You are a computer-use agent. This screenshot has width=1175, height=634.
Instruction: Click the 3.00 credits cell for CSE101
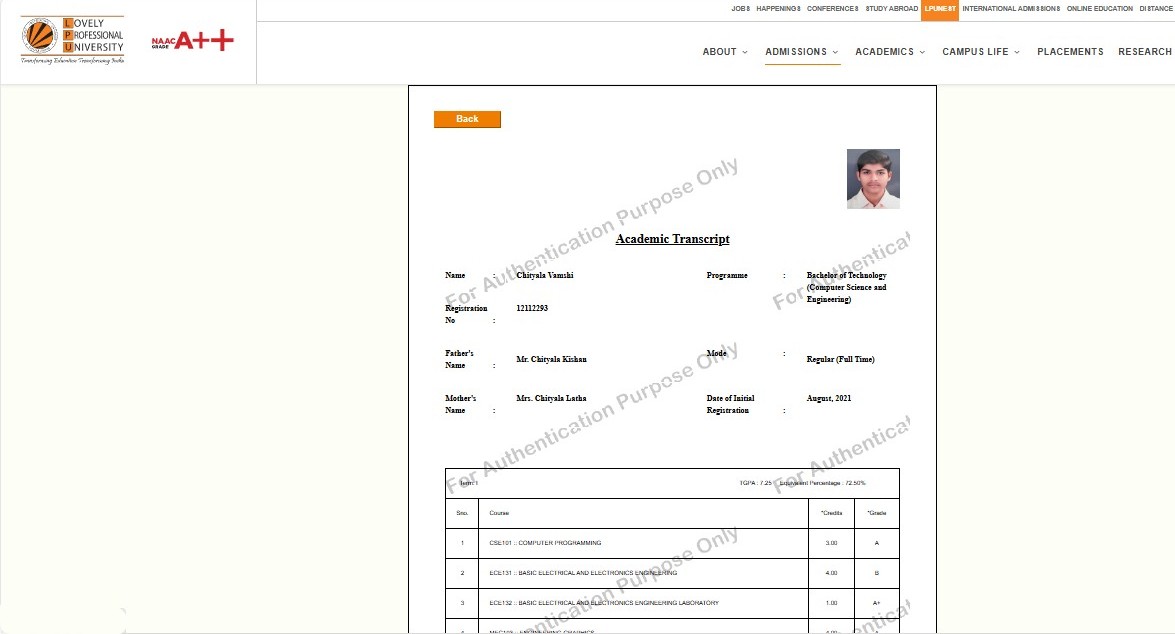pos(831,543)
